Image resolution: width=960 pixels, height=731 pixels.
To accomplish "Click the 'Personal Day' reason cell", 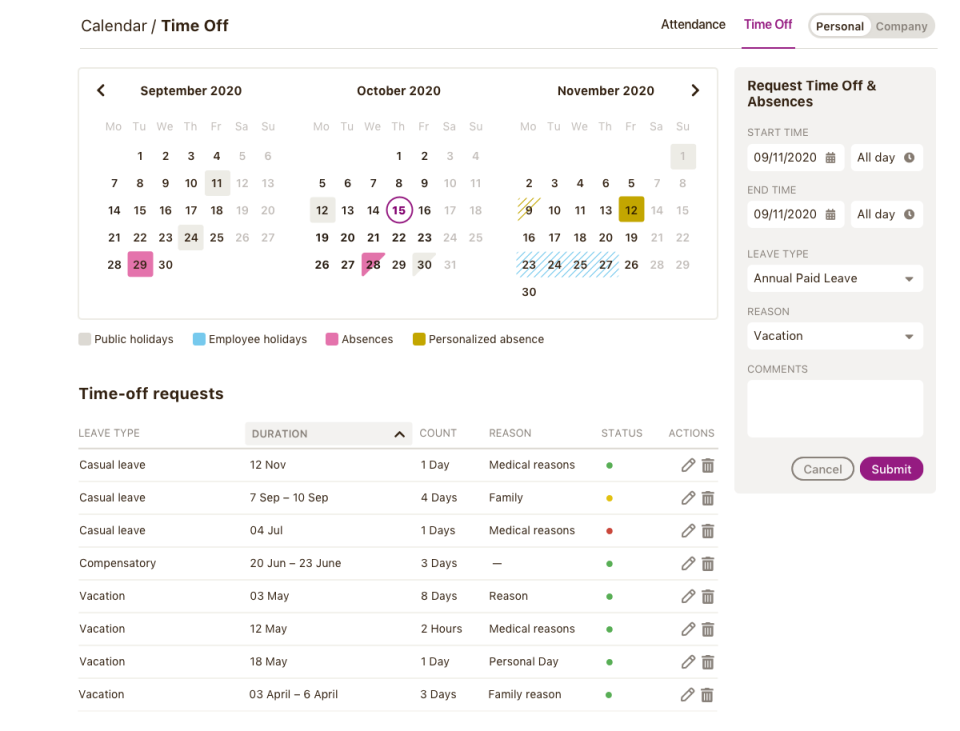I will point(523,662).
